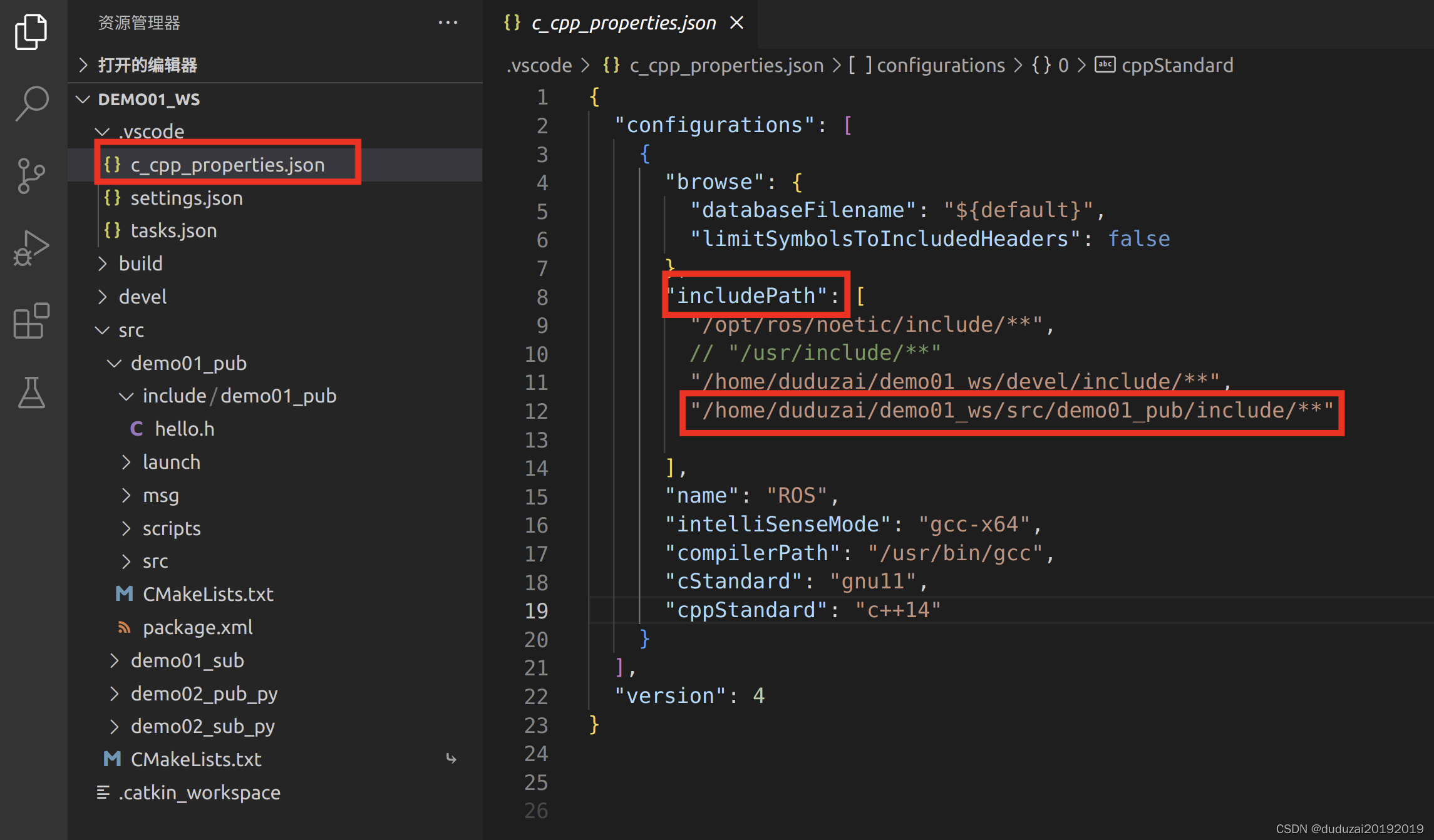Click the "browse" key on line 4
Viewport: 1434px width, 840px height.
point(714,182)
